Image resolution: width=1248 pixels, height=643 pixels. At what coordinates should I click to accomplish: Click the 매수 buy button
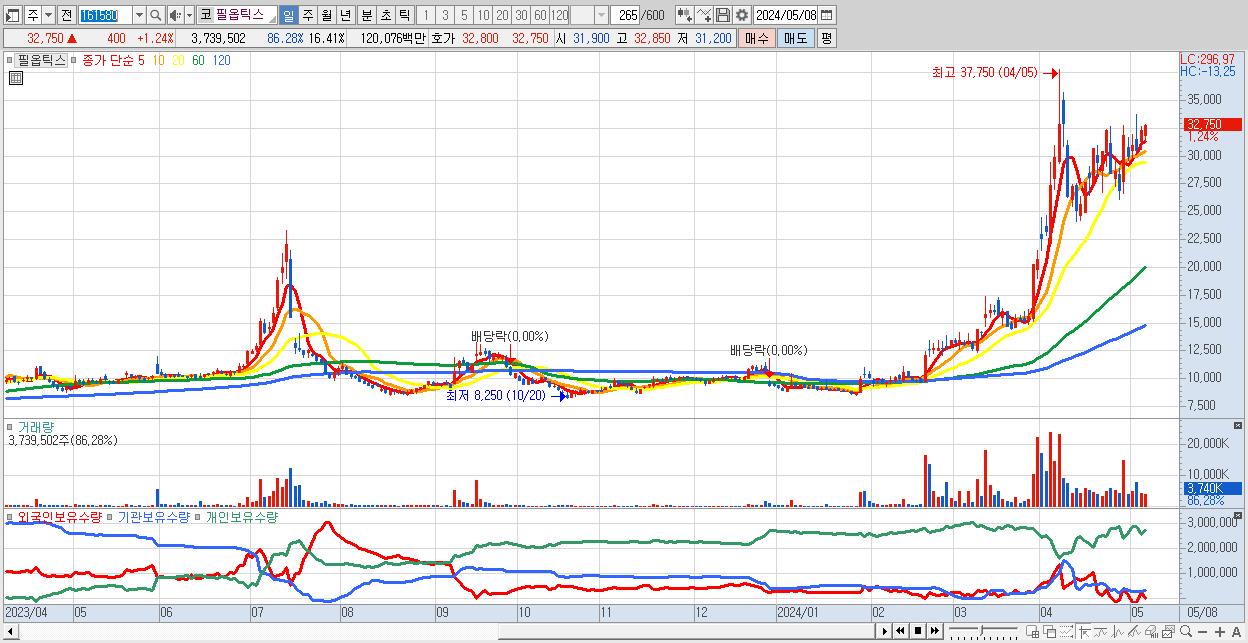coord(757,38)
